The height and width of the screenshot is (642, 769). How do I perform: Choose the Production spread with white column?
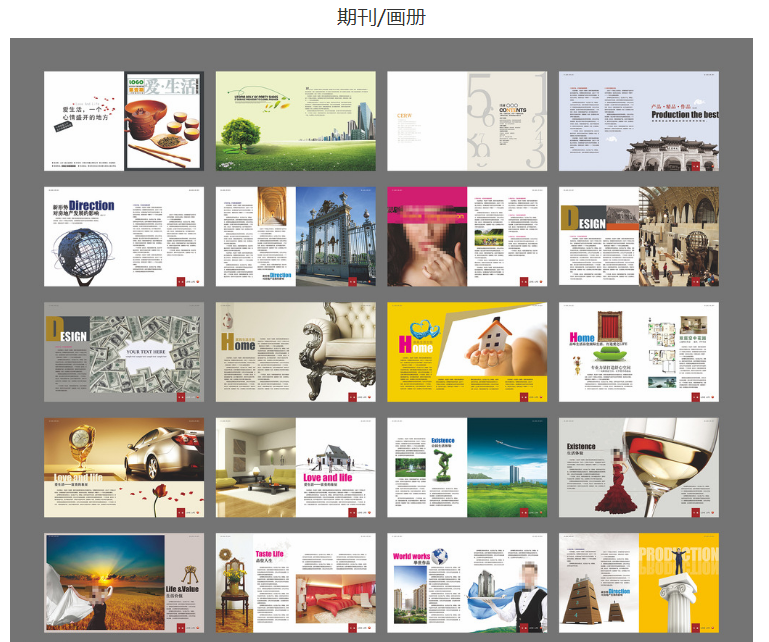(x=638, y=583)
